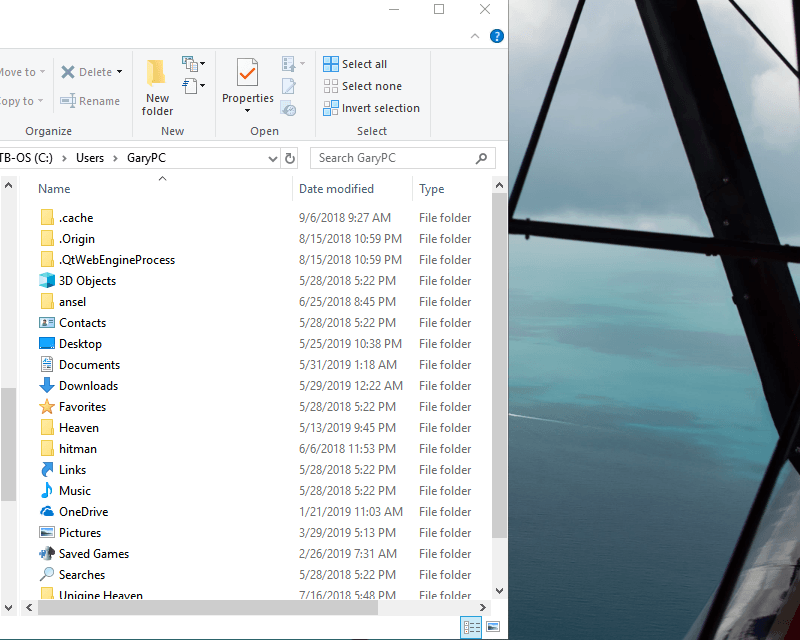Select the Saved Games folder
Viewport: 800px width, 640px height.
point(93,553)
